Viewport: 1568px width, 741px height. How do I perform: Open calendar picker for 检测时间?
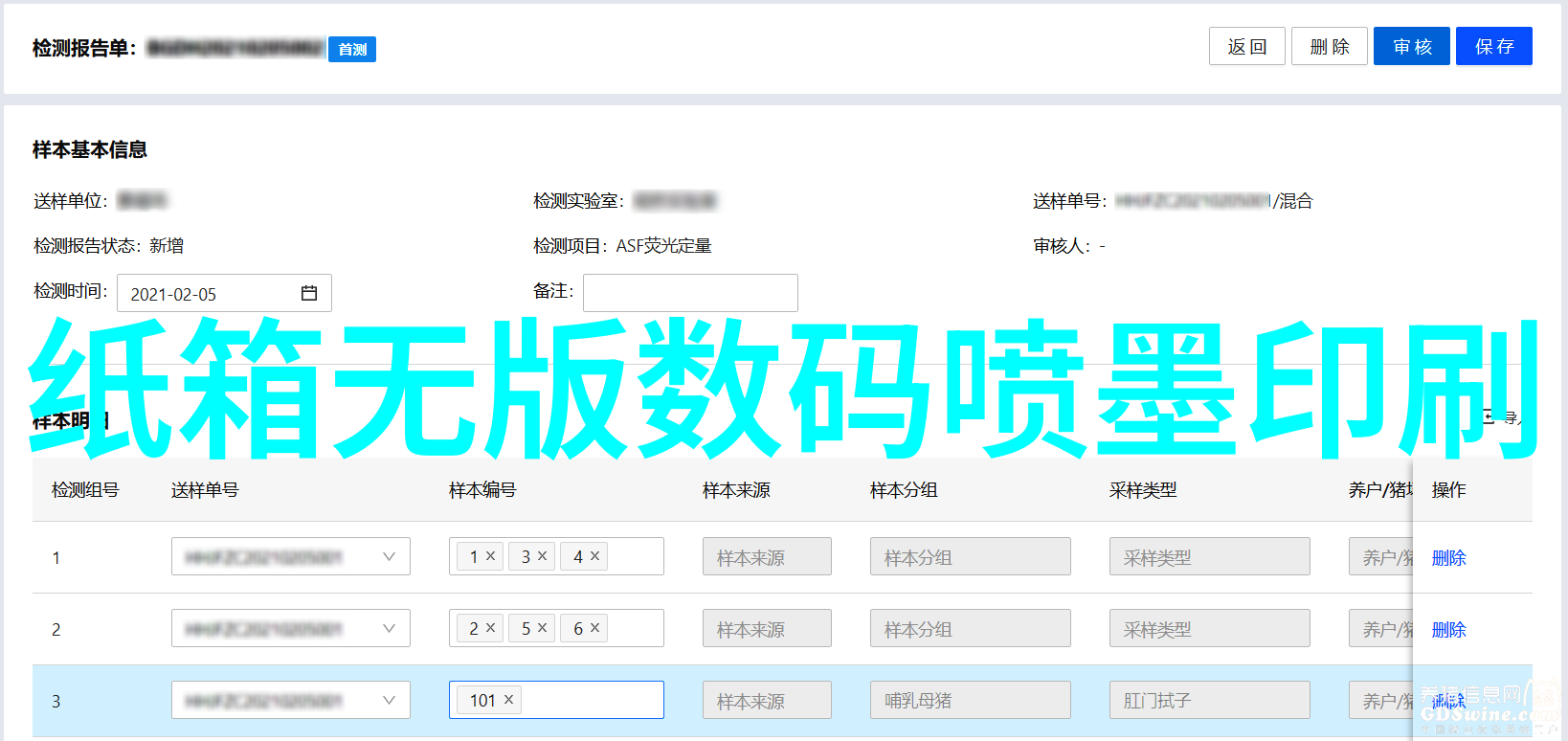click(309, 293)
